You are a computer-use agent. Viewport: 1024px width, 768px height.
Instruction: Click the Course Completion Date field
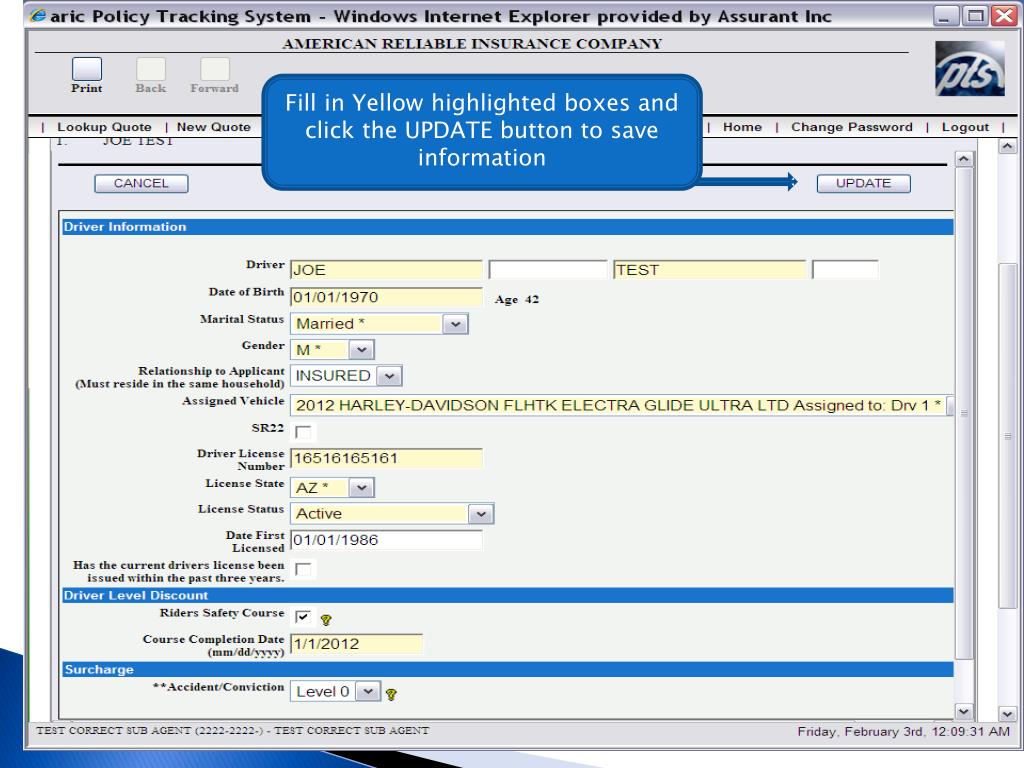click(x=356, y=643)
